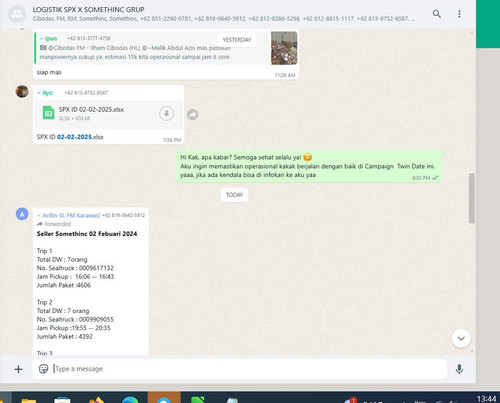
Task: Click the 'Trip 2' label
Action: [45, 302]
